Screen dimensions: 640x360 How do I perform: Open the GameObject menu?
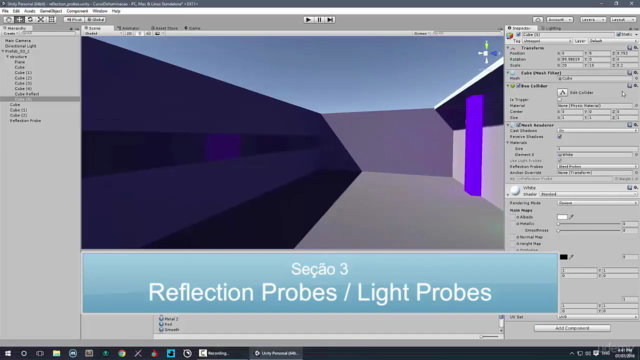pyautogui.click(x=51, y=11)
